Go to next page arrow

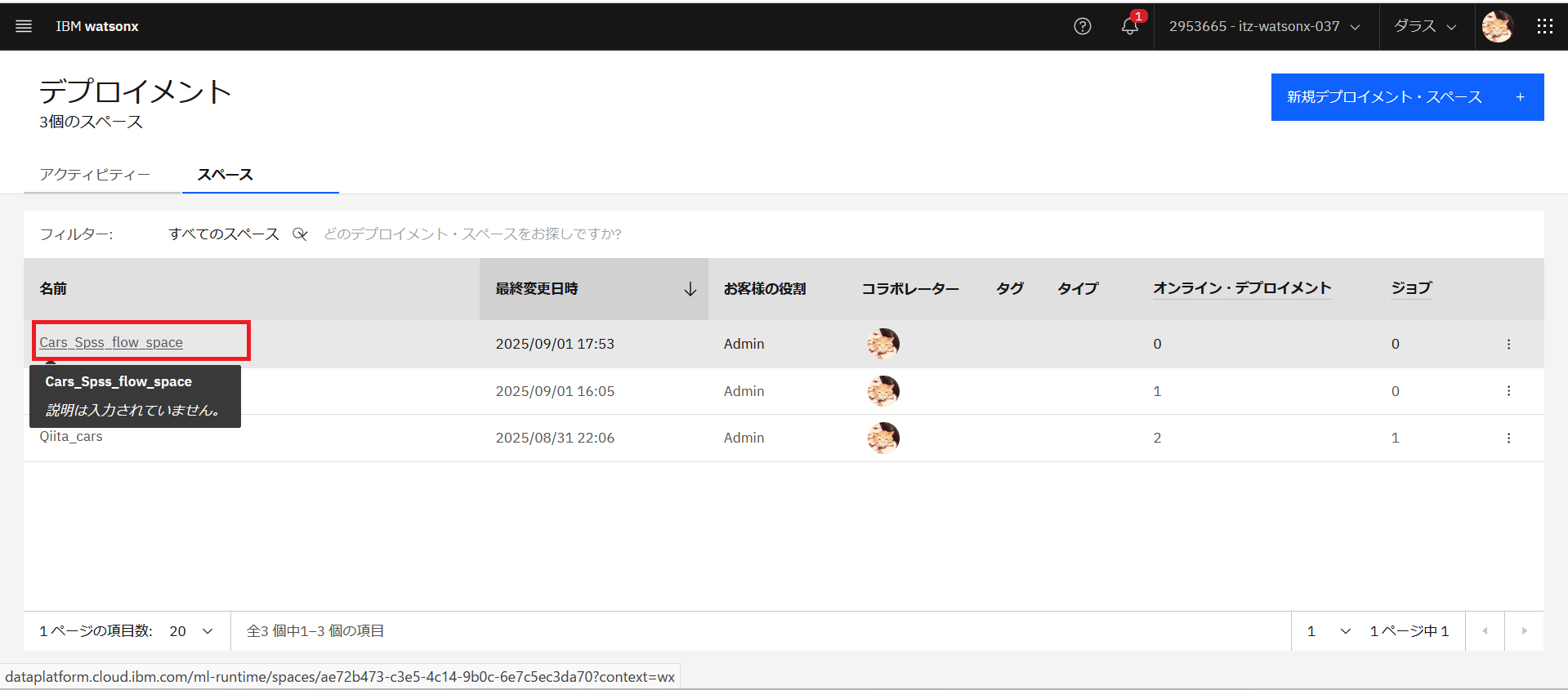point(1524,631)
